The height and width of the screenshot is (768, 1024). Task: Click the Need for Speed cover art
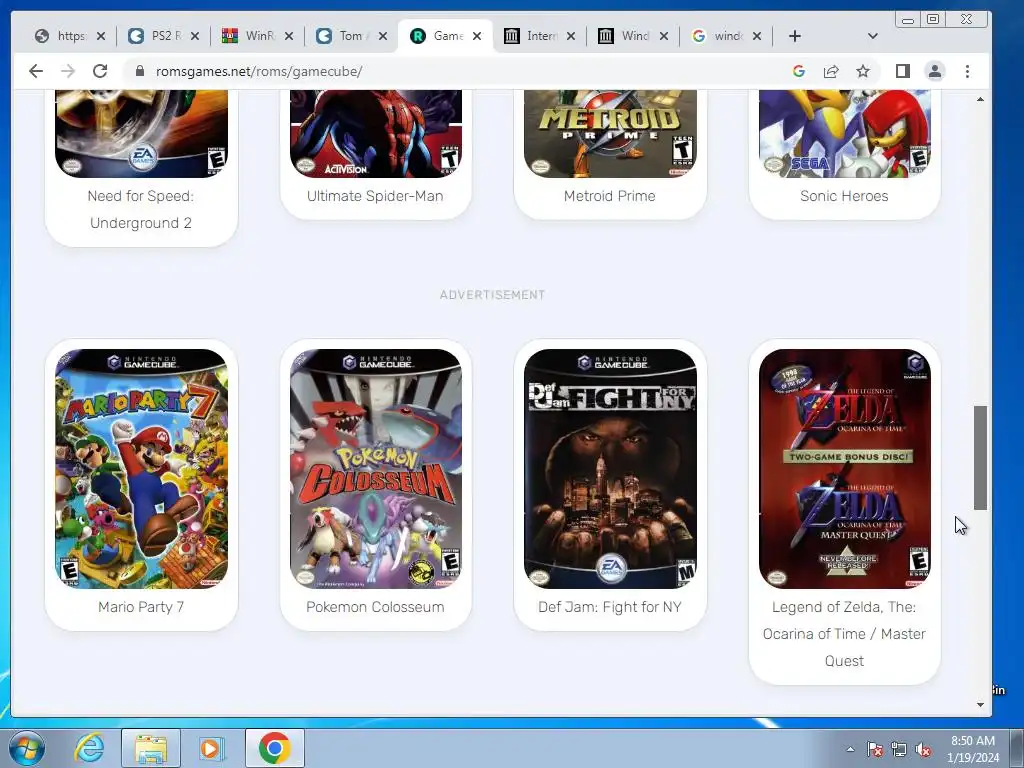pos(141,134)
